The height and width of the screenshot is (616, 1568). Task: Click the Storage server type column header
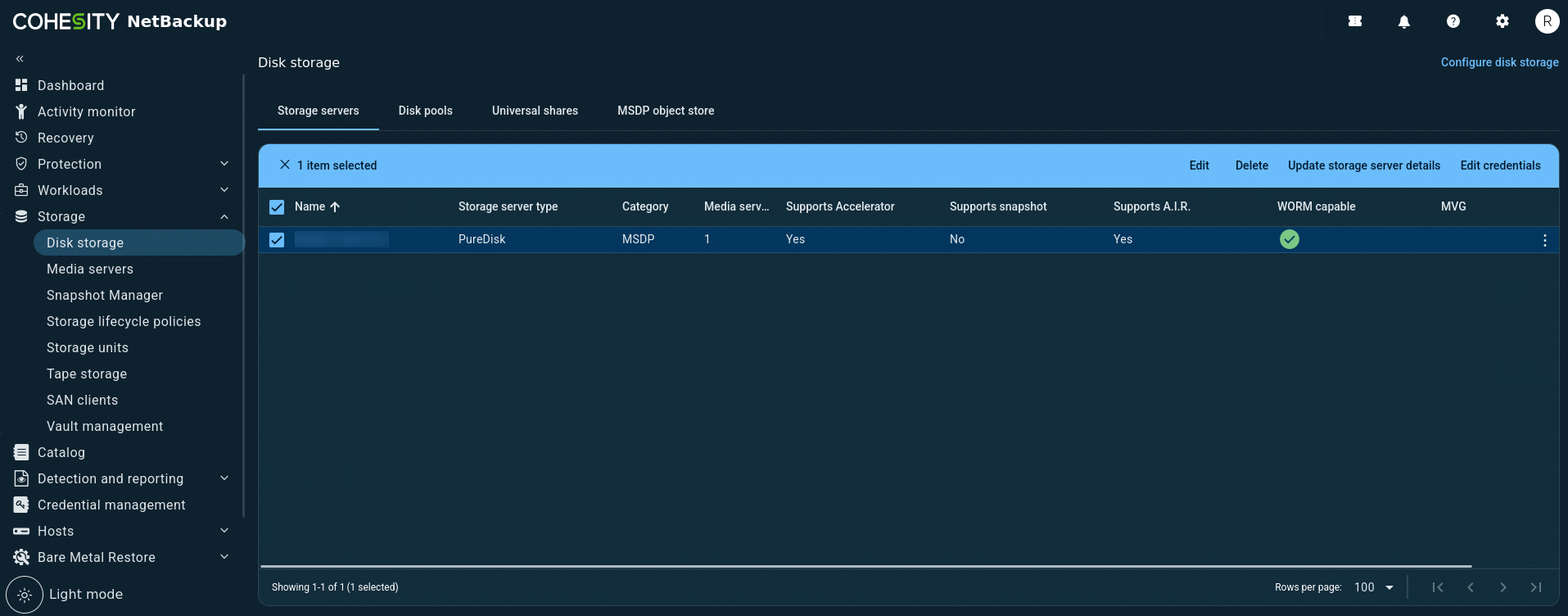(x=508, y=206)
